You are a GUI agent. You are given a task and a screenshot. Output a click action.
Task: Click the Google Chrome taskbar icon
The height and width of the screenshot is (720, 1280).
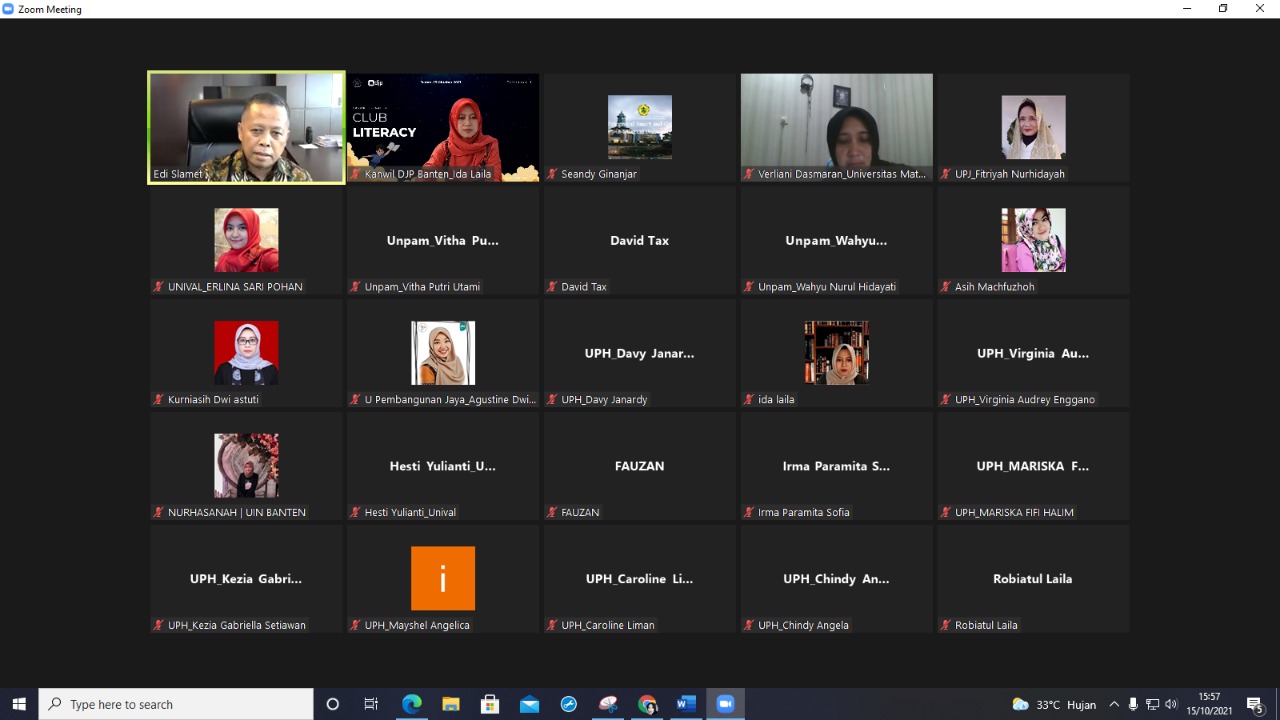(647, 704)
